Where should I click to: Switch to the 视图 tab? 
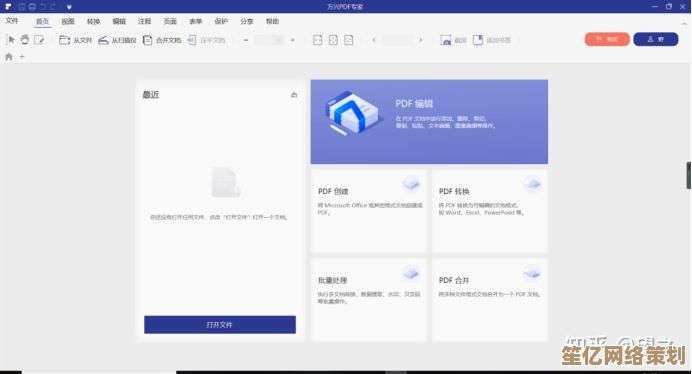click(68, 21)
